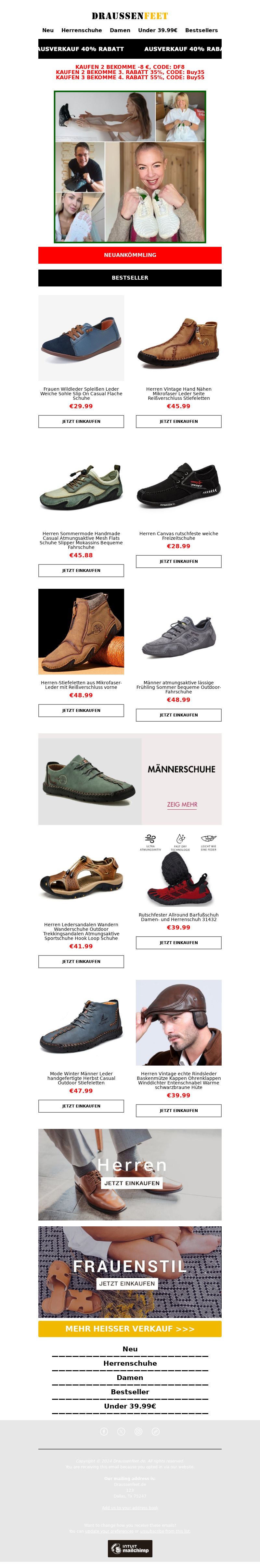The width and height of the screenshot is (260, 1568).
Task: Click the ZEIG MEHR link in Männerschuhe banner
Action: [x=182, y=804]
